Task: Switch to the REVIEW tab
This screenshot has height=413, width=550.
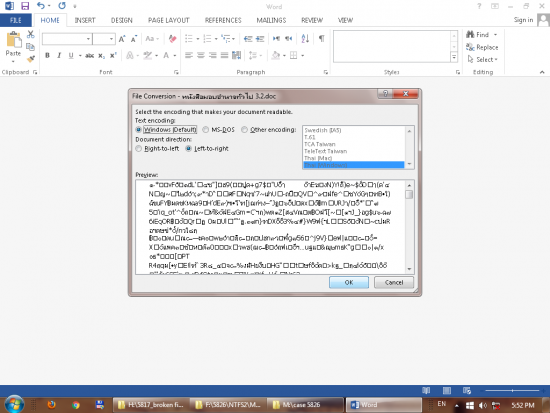Action: pos(312,20)
